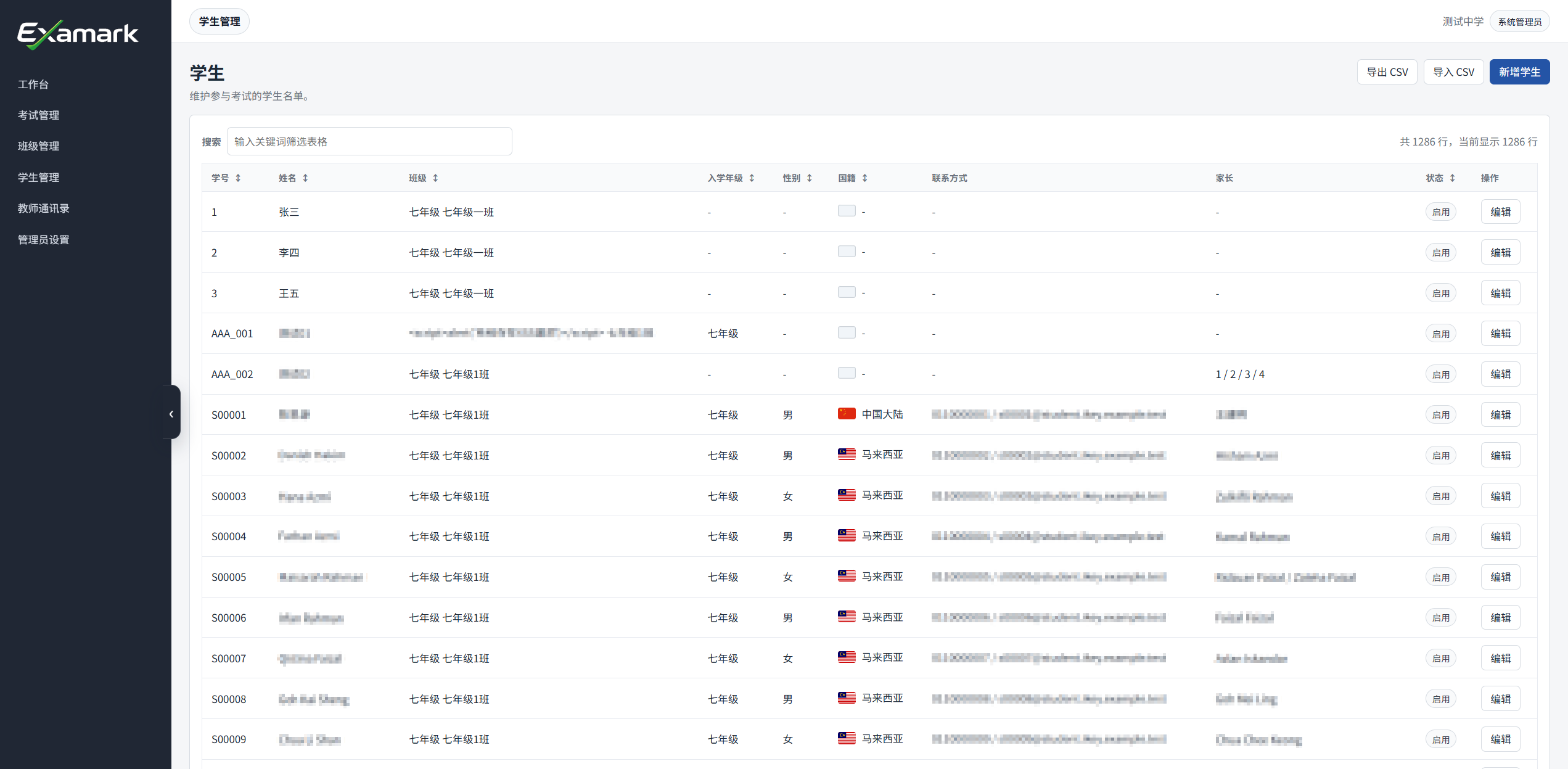Click the 导入 CSV button
This screenshot has height=769, width=1568.
click(1453, 72)
